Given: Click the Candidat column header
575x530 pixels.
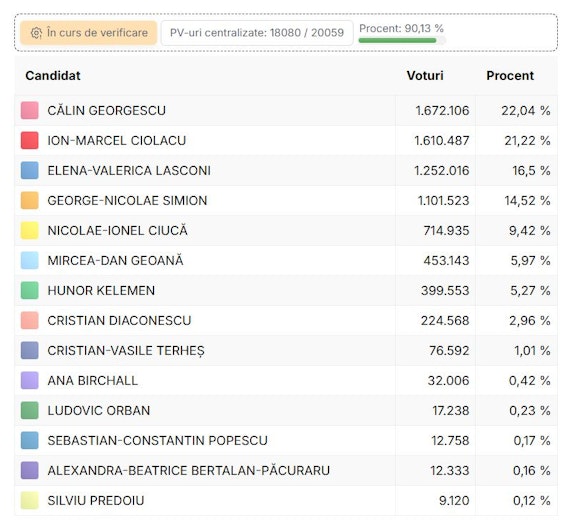Looking at the screenshot, I should coord(53,76).
